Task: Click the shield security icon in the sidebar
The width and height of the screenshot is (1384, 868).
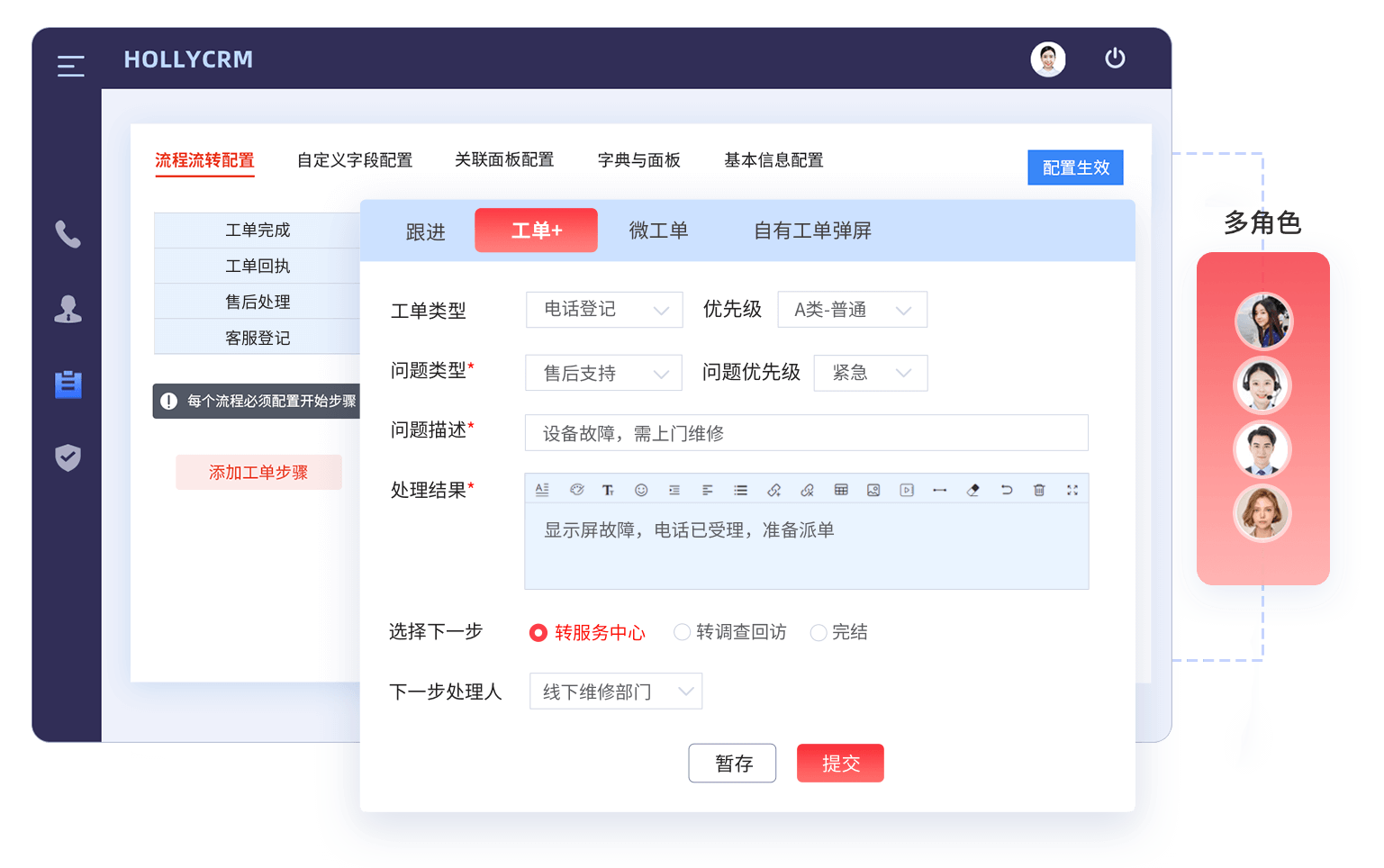Action: 68,458
